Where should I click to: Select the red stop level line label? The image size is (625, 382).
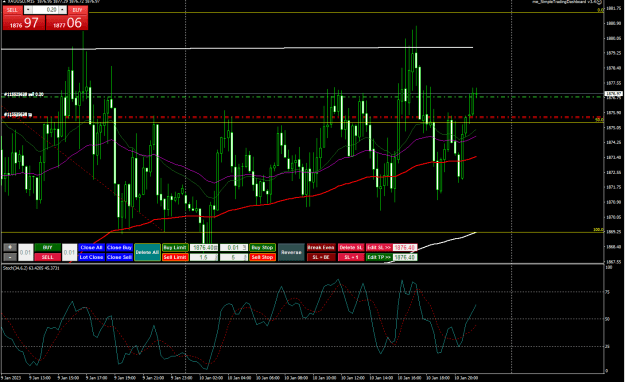[18, 115]
